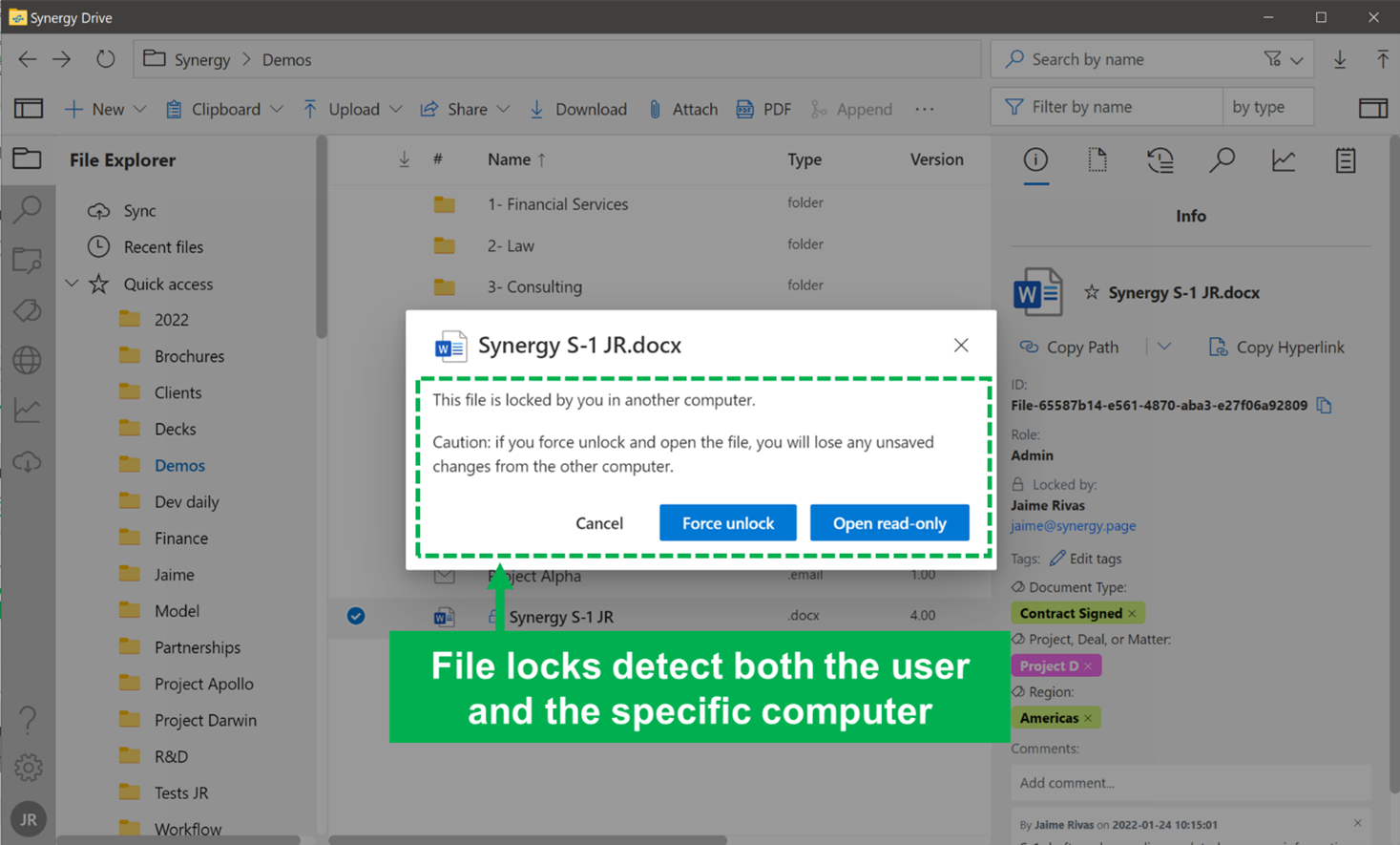Copy the file ID to clipboard

1324,406
